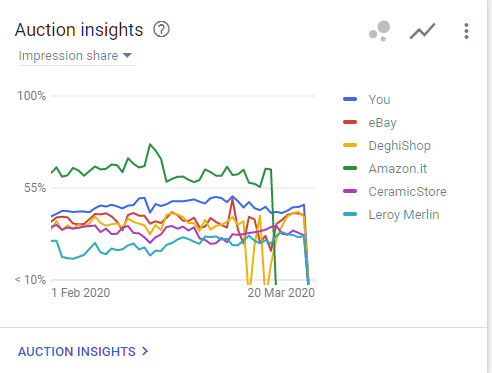492x373 pixels.
Task: Switch to line chart view
Action: pyautogui.click(x=422, y=31)
